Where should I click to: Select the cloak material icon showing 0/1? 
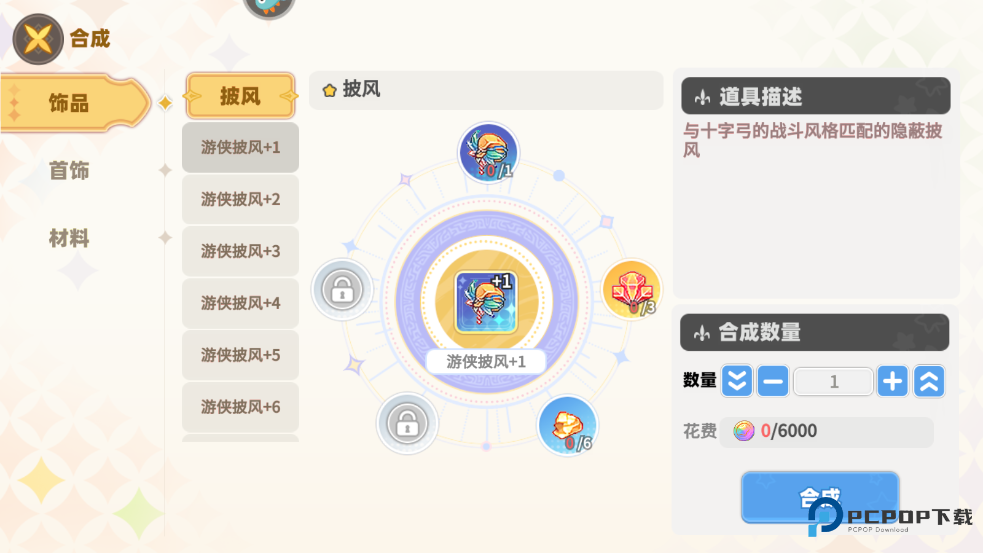tap(488, 152)
